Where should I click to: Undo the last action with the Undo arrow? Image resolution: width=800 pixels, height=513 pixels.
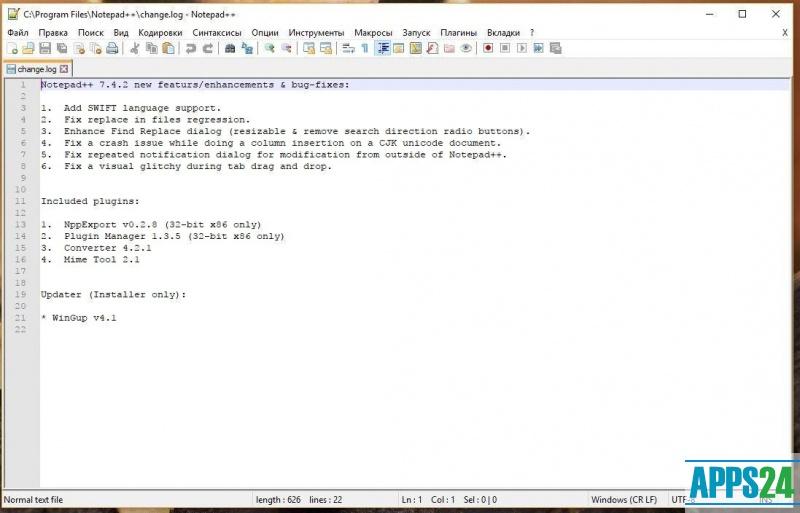point(191,48)
